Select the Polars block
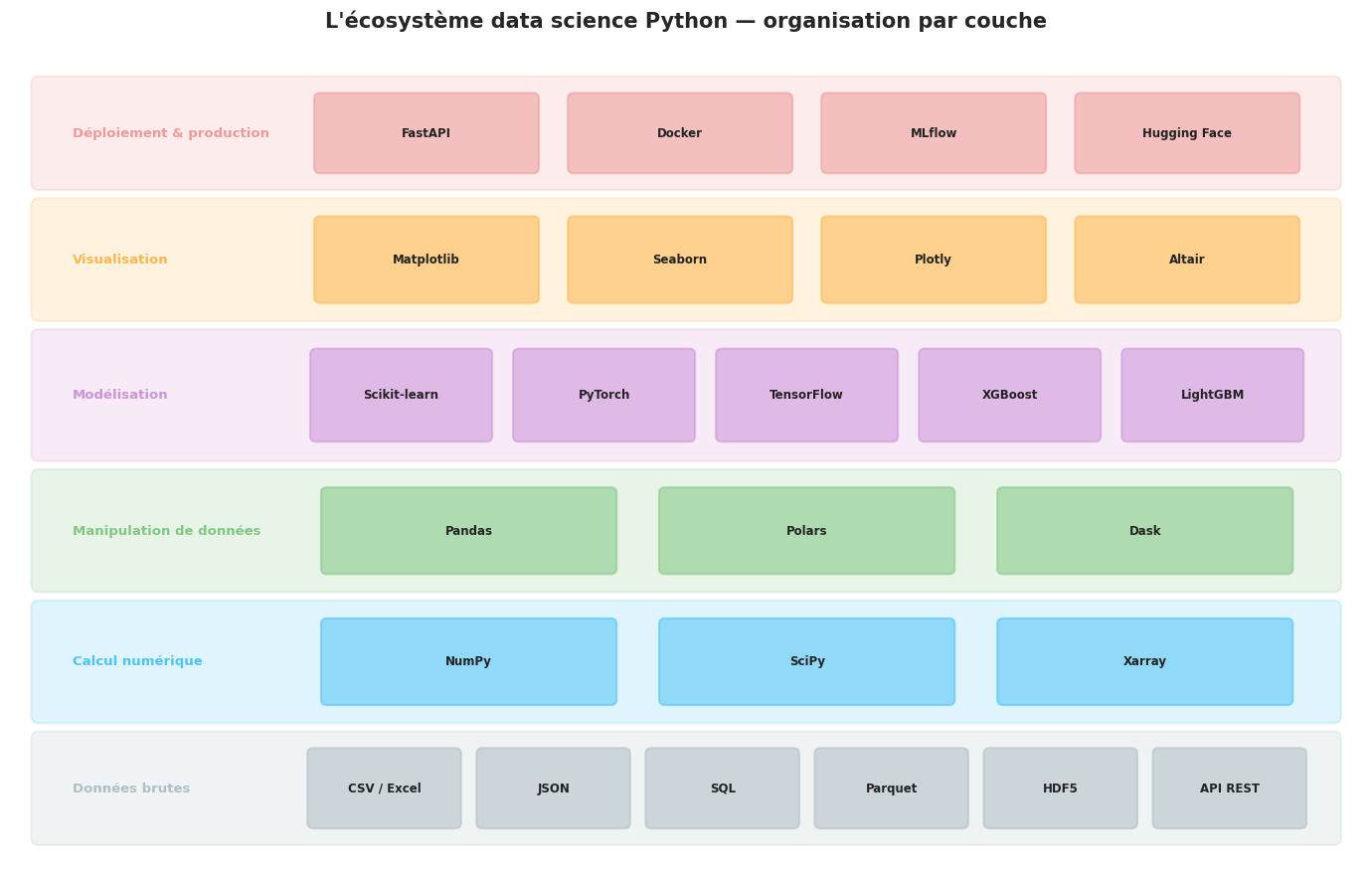This screenshot has width=1372, height=875. [x=806, y=531]
